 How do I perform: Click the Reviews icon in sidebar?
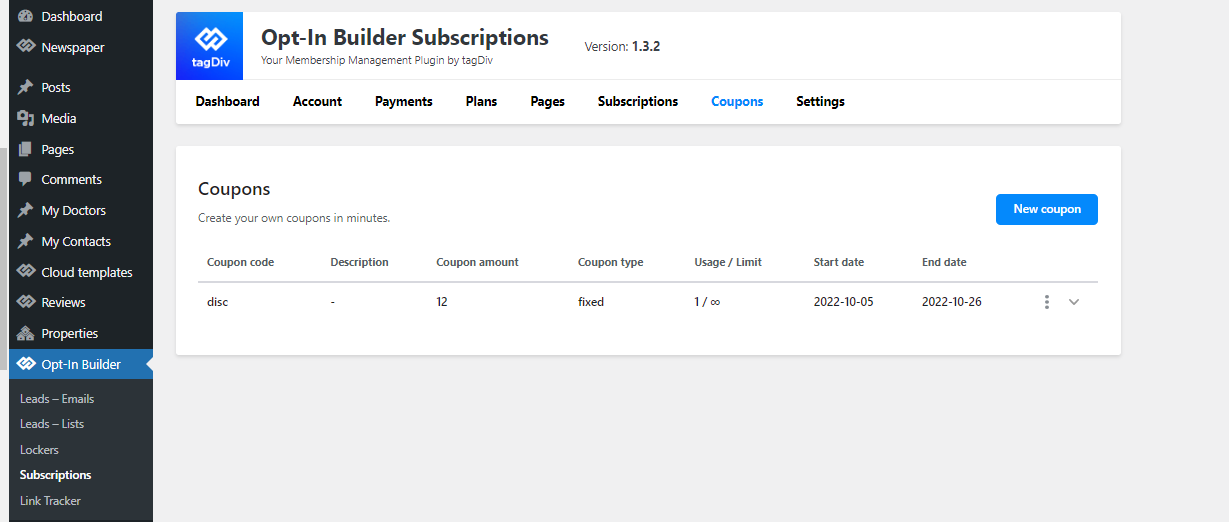(x=26, y=302)
